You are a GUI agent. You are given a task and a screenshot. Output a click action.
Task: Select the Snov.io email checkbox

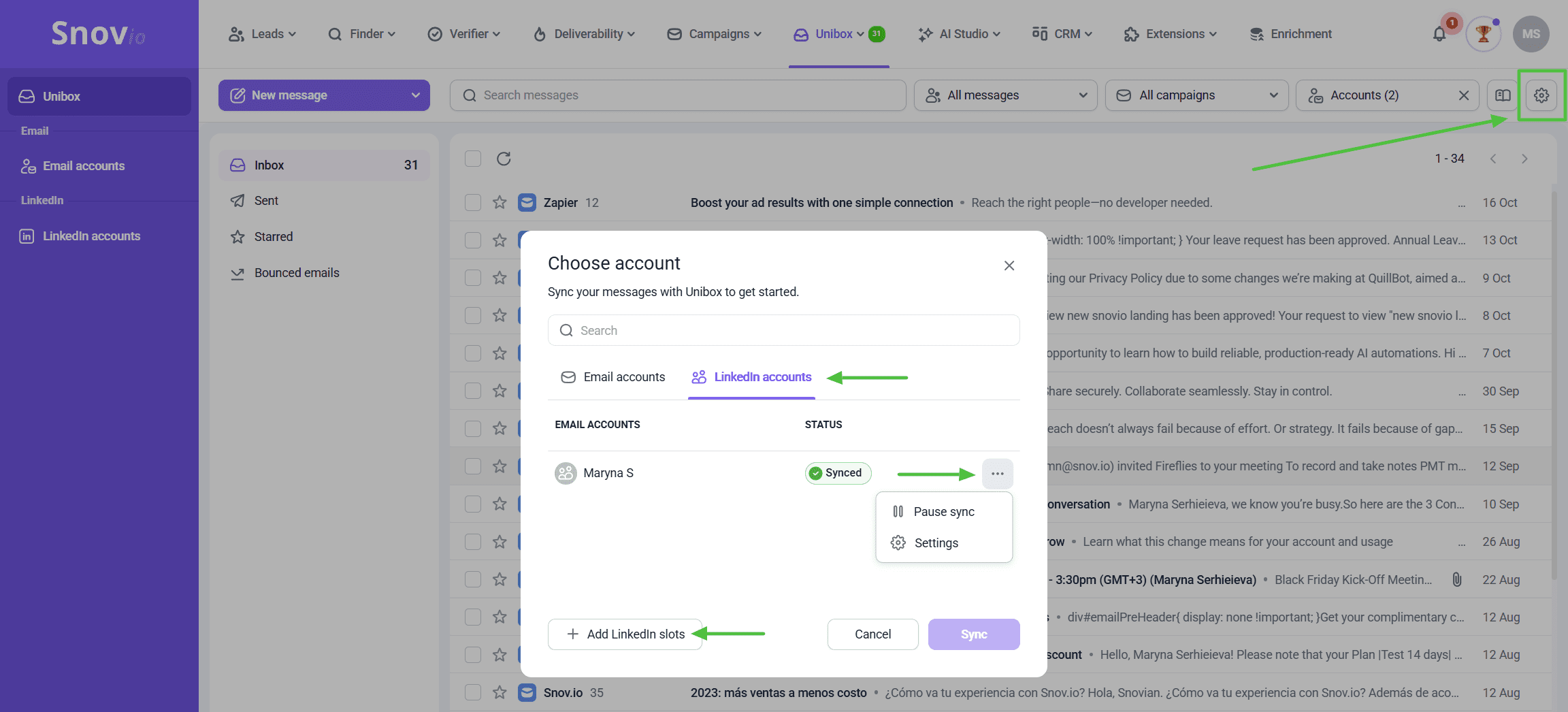(473, 692)
